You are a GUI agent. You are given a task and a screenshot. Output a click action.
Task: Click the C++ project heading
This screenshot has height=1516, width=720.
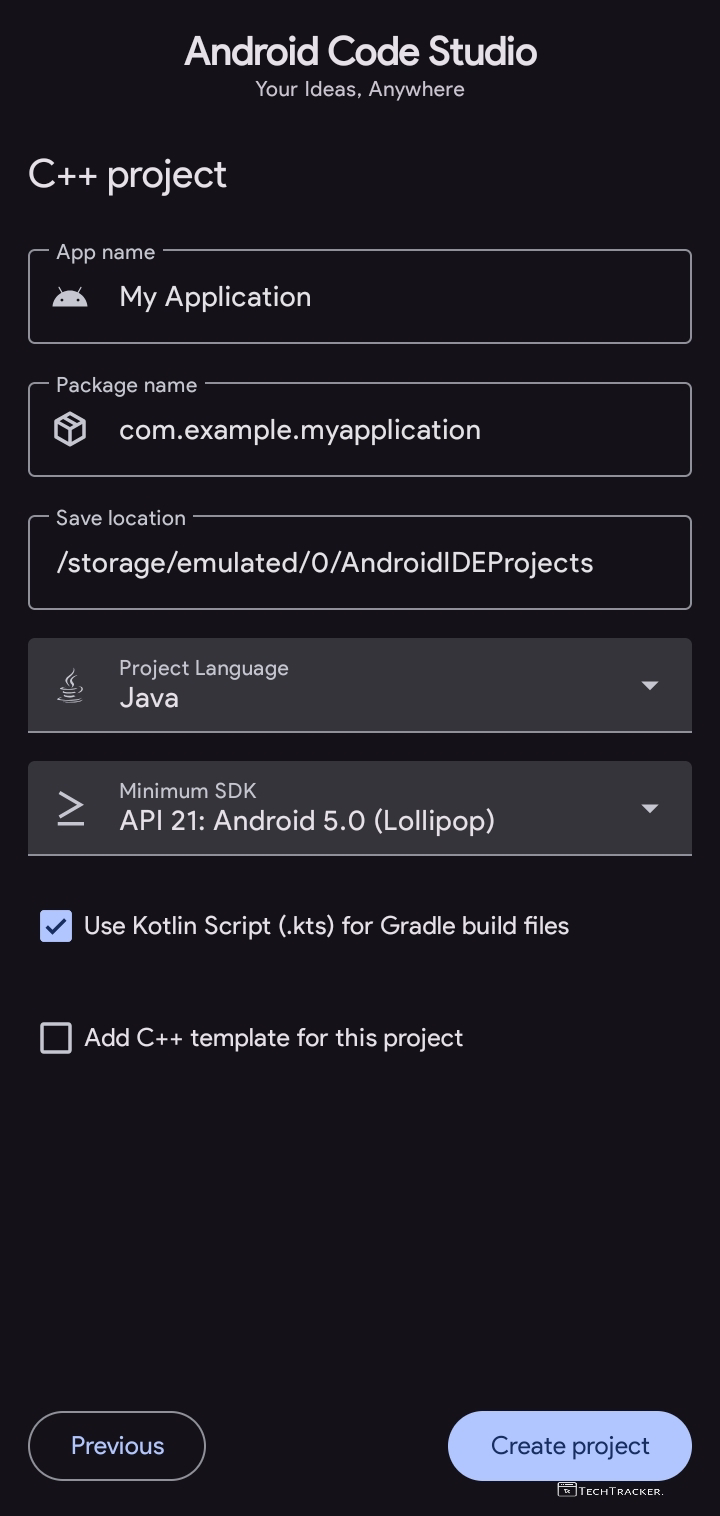tap(128, 175)
